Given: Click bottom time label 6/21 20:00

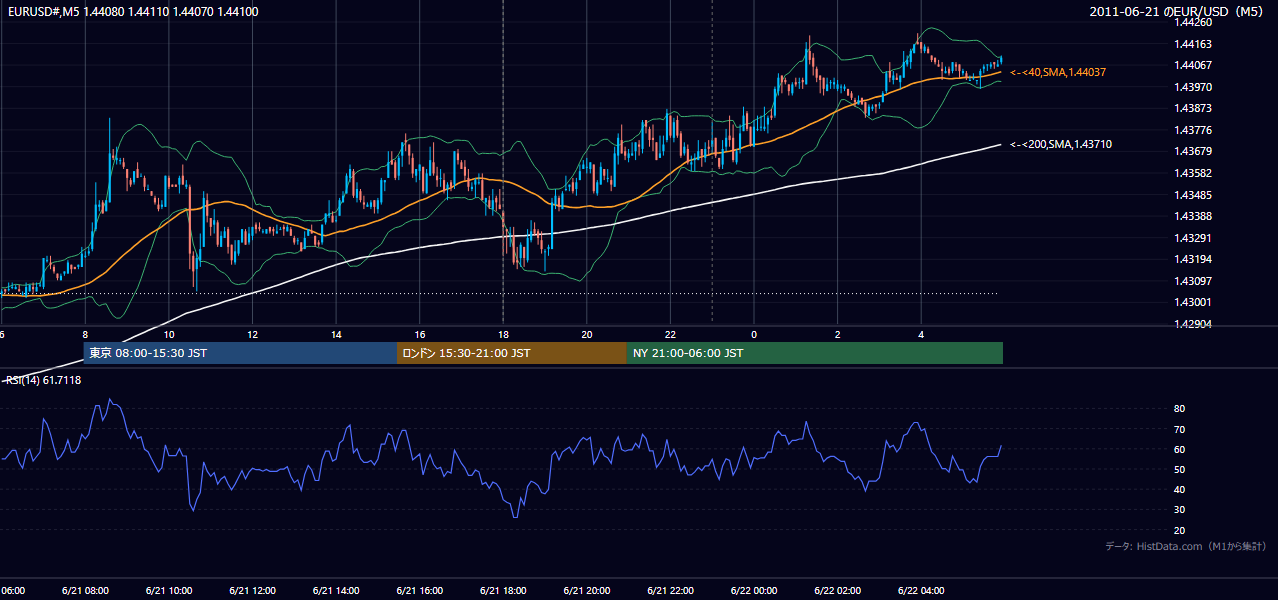Looking at the screenshot, I should point(587,591).
